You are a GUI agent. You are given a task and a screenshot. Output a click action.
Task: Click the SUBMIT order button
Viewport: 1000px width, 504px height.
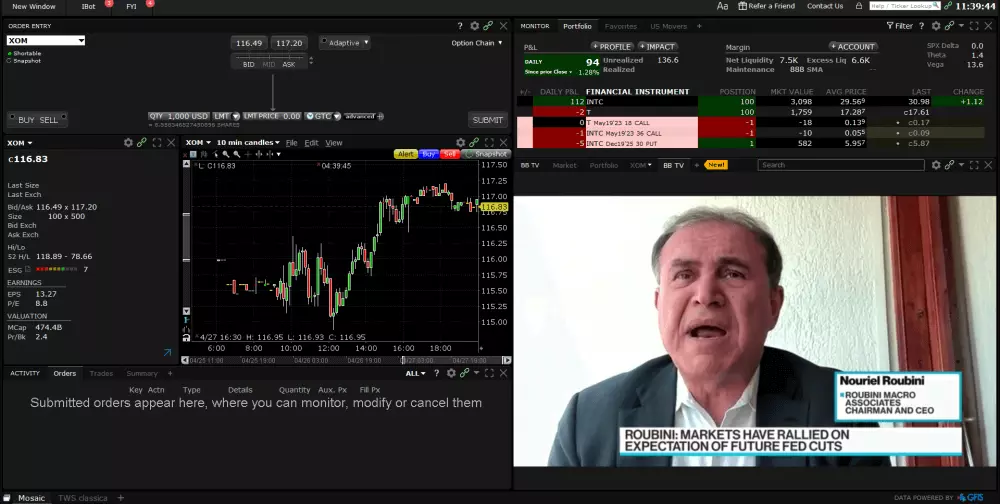[x=488, y=119]
